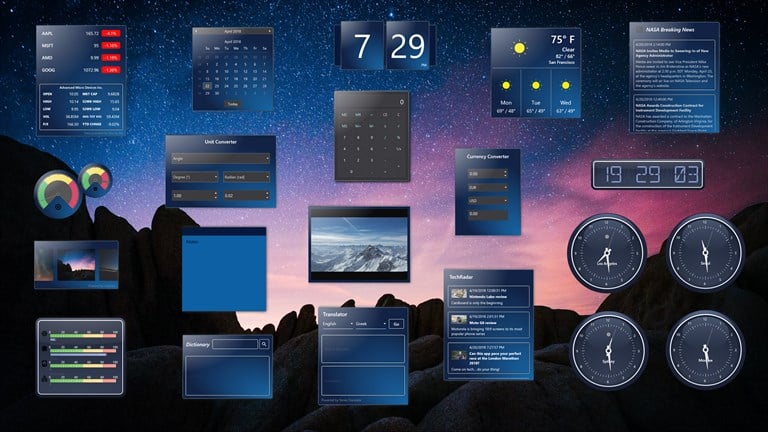Click the Dictionary search magnifier icon
Image resolution: width=768 pixels, height=432 pixels.
click(264, 344)
